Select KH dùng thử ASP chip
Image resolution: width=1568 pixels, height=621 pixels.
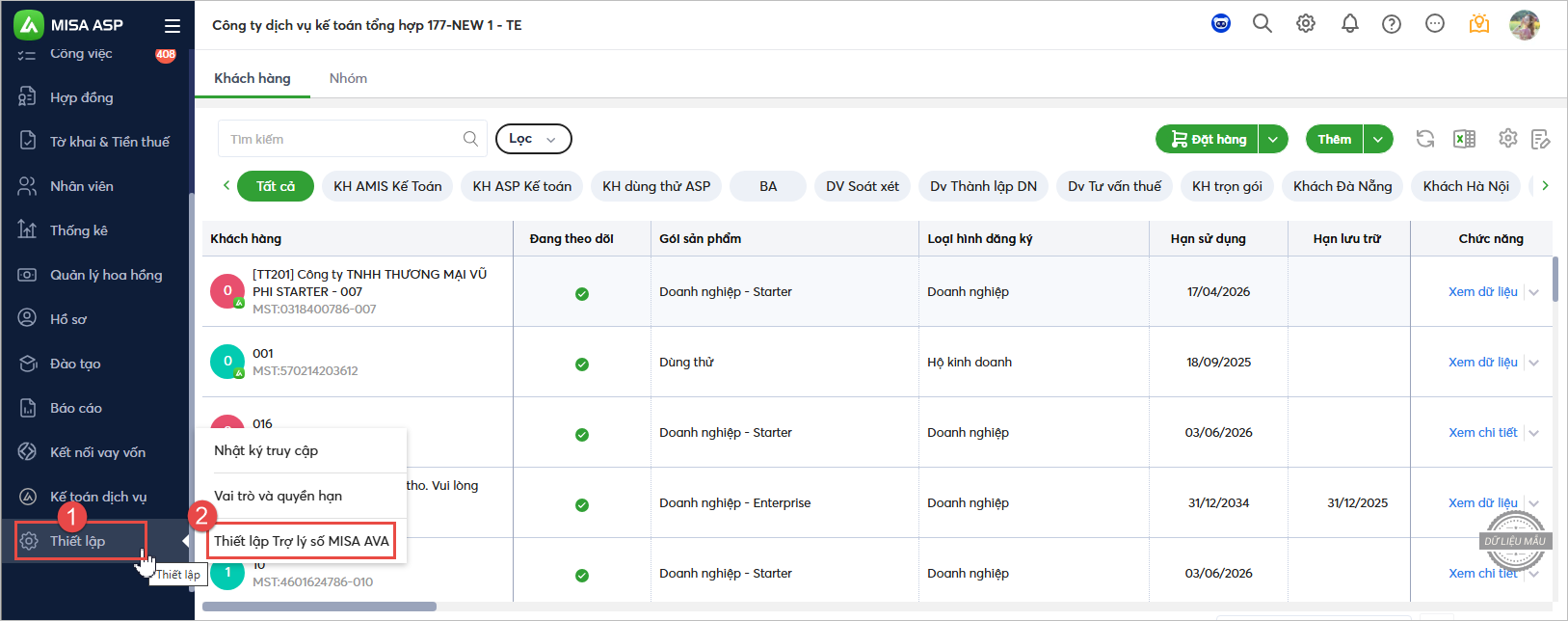[656, 186]
